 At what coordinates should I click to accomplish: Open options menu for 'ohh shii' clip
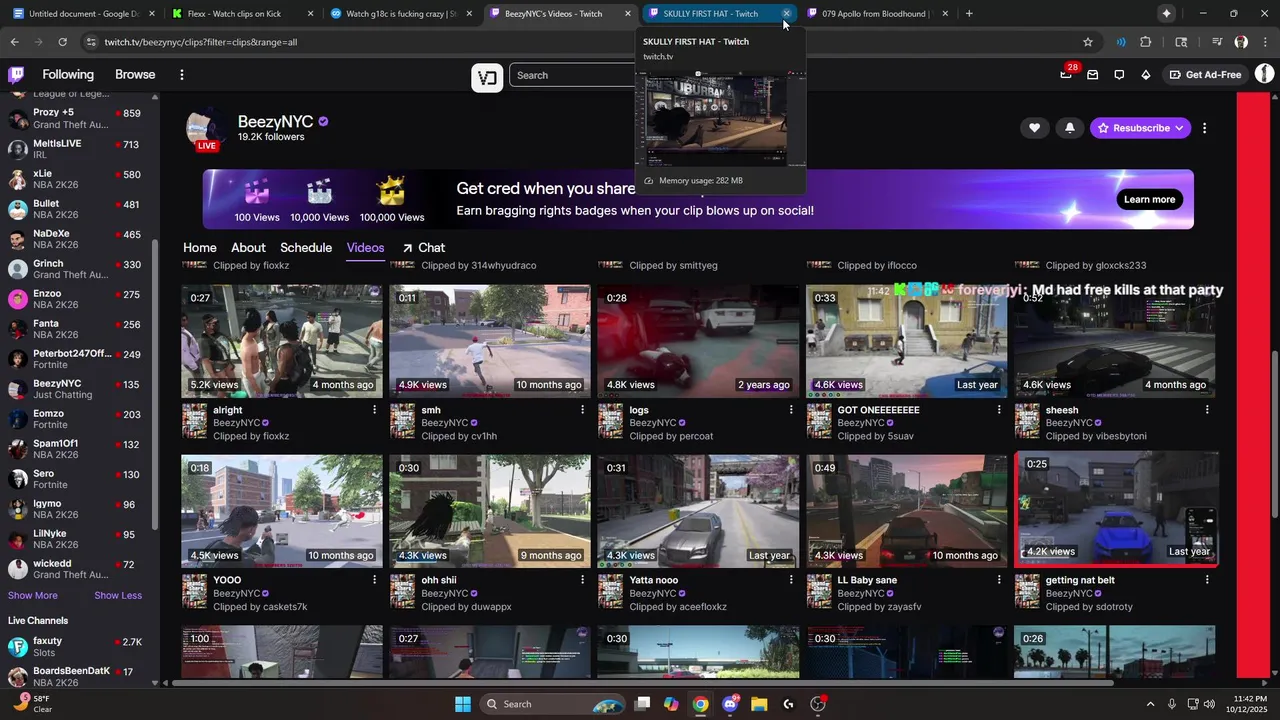point(583,580)
